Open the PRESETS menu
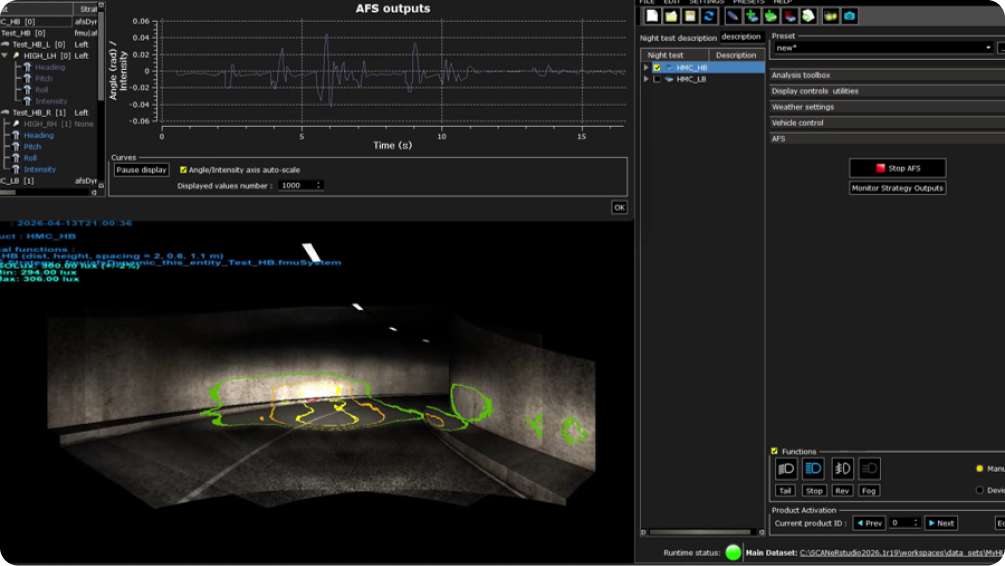Image resolution: width=1005 pixels, height=566 pixels. point(749,3)
